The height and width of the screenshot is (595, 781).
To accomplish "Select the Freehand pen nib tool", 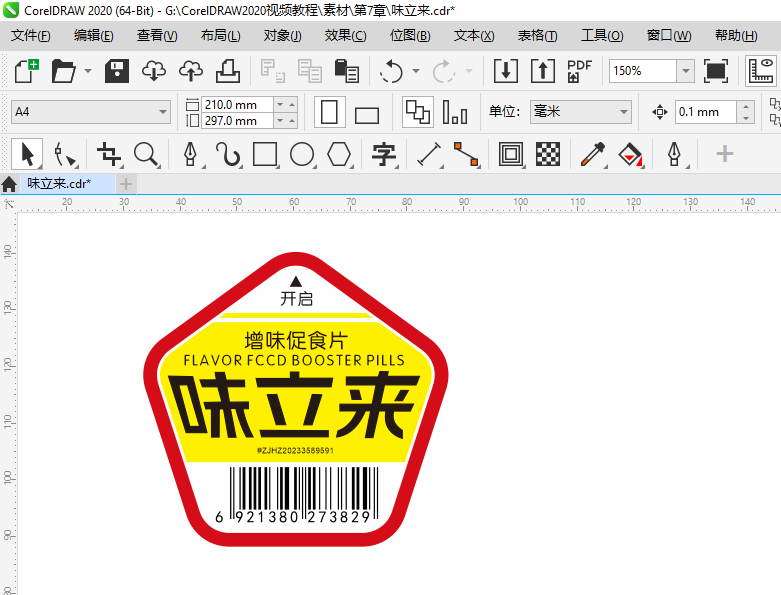I will [x=190, y=154].
